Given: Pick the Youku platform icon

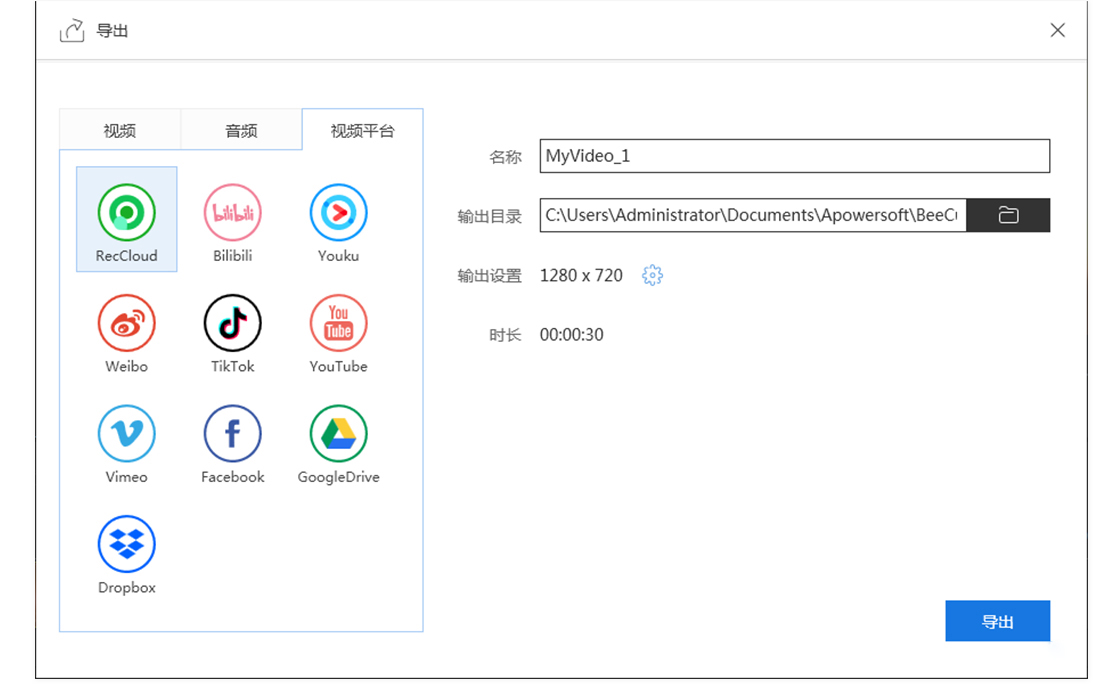Looking at the screenshot, I should (x=338, y=212).
